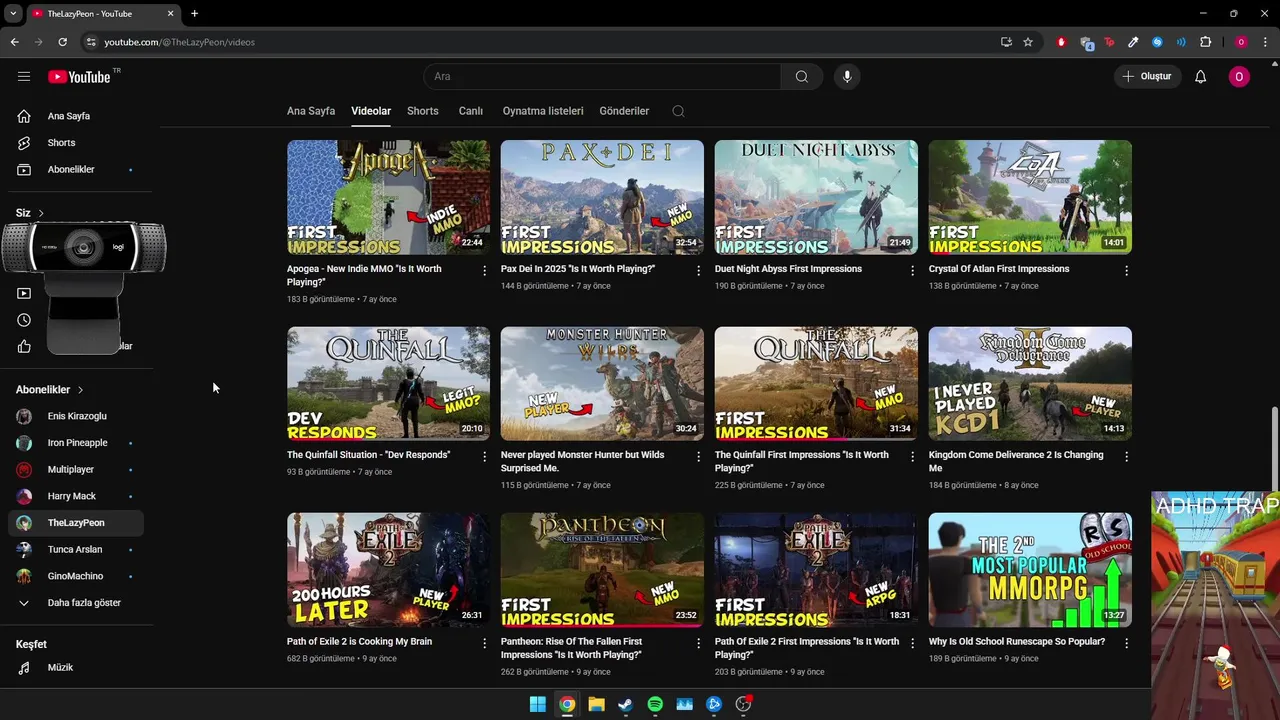Open options for The Quinfall Situation video
The height and width of the screenshot is (720, 1280).
pos(485,457)
